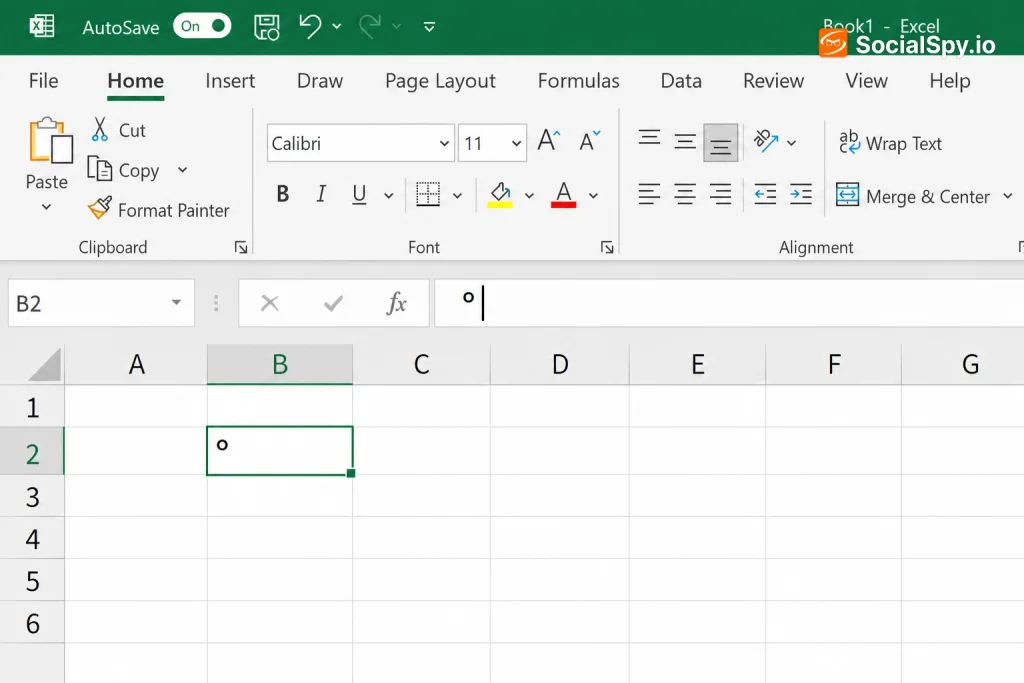
Task: Apply the yellow Fill Color bucket
Action: point(500,195)
